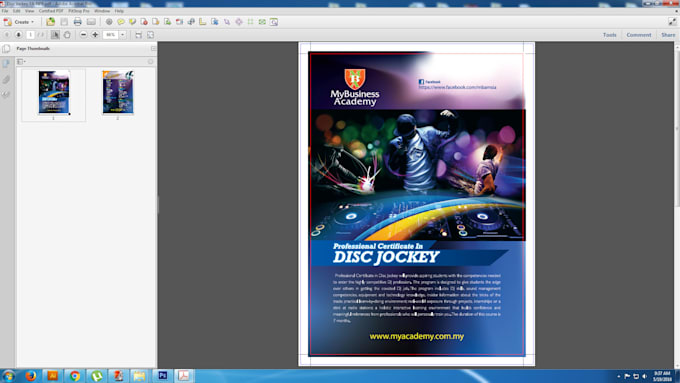This screenshot has height=383, width=680.
Task: Open the Comment pane
Action: pos(639,35)
